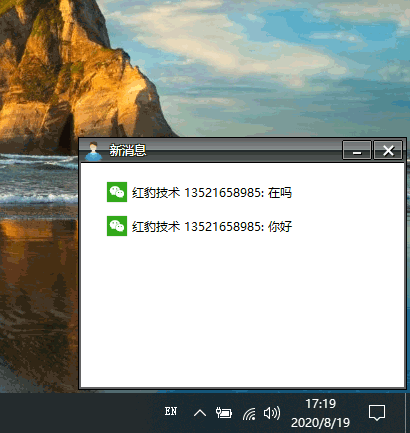Open the Action Center notification icon

point(377,413)
